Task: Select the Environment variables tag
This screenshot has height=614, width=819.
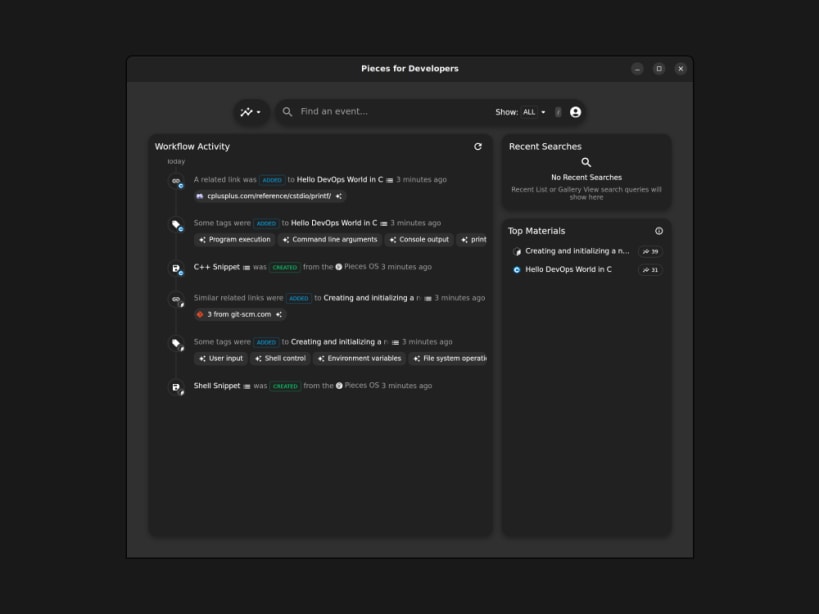Action: pyautogui.click(x=359, y=359)
